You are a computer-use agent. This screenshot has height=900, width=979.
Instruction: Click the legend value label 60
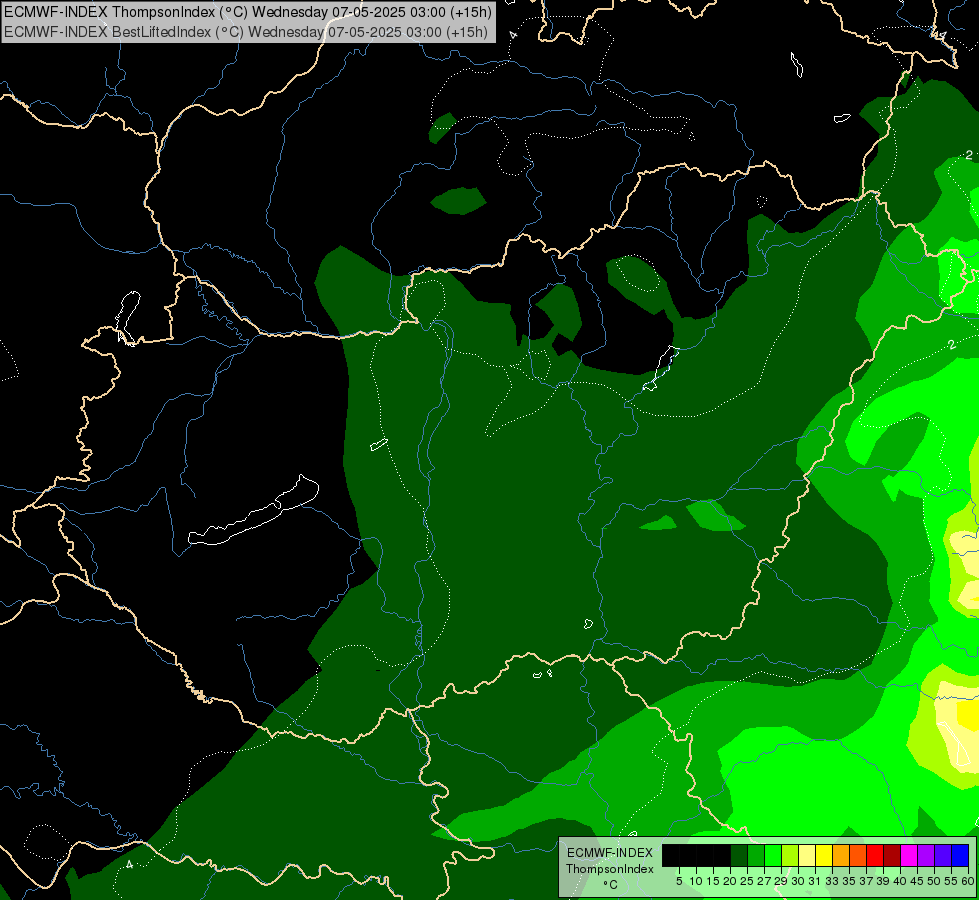point(968,881)
